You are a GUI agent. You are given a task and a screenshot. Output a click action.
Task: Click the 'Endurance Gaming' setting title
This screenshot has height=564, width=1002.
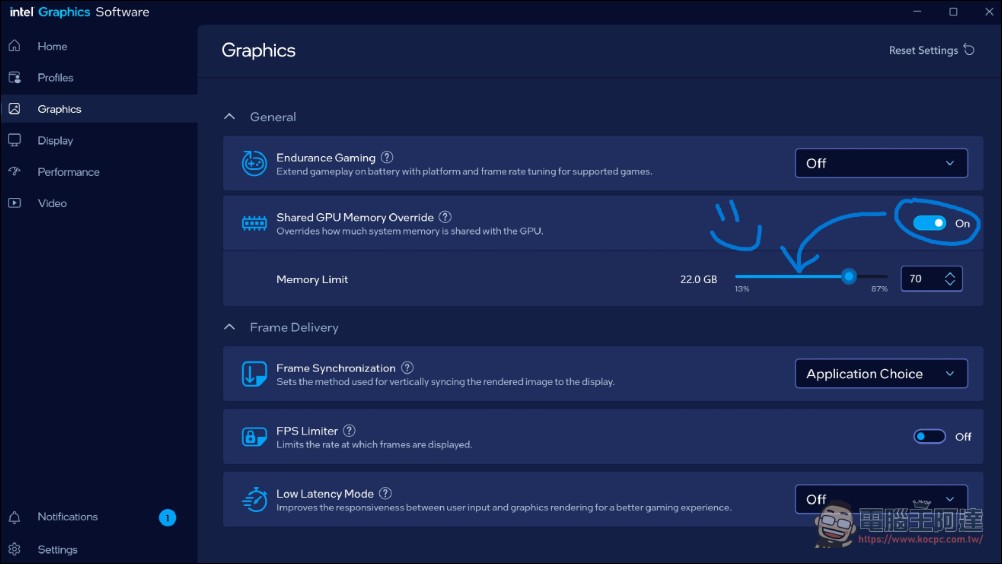(326, 158)
